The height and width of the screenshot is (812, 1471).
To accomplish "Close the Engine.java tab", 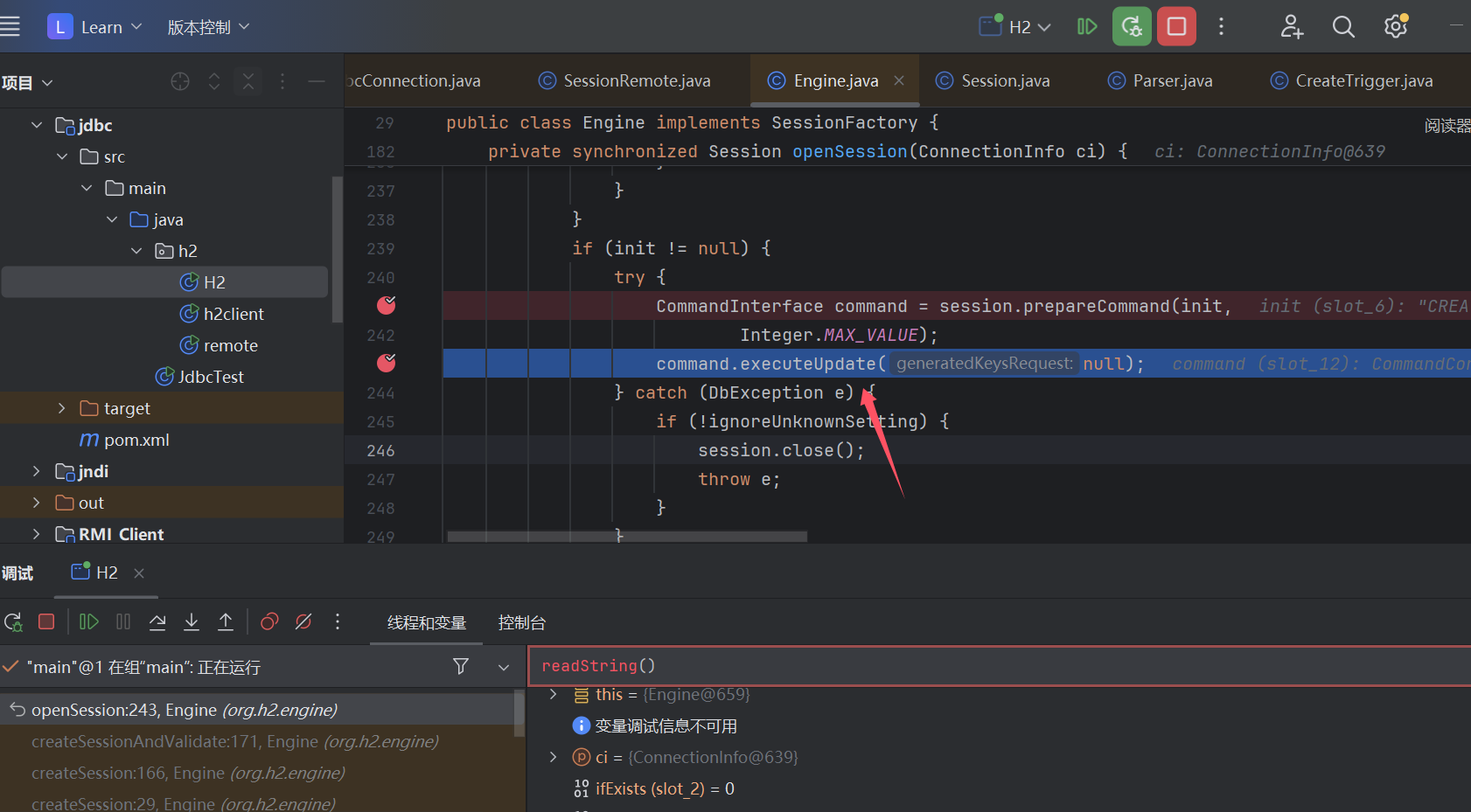I will pos(899,80).
